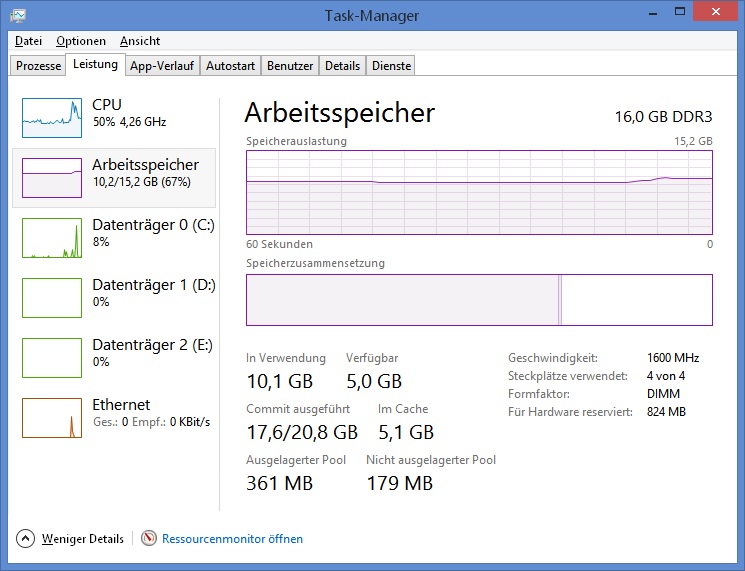Select the CPU usage mini graph

[x=52, y=118]
